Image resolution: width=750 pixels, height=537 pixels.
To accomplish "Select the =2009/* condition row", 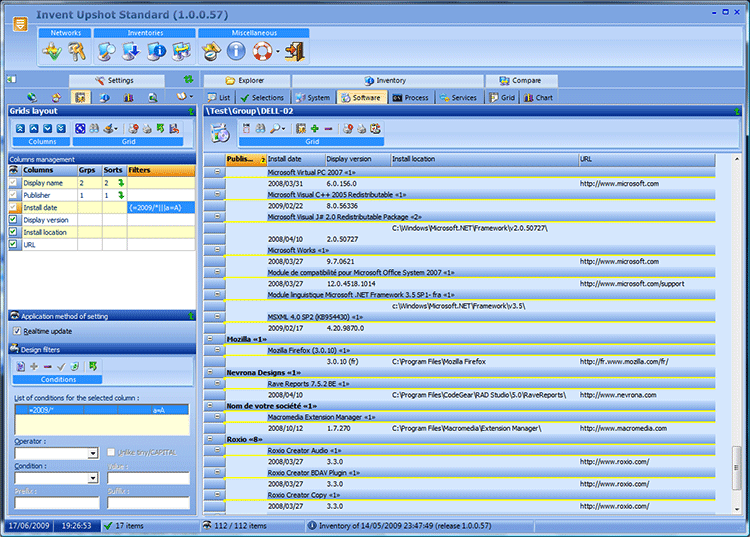I will [102, 410].
